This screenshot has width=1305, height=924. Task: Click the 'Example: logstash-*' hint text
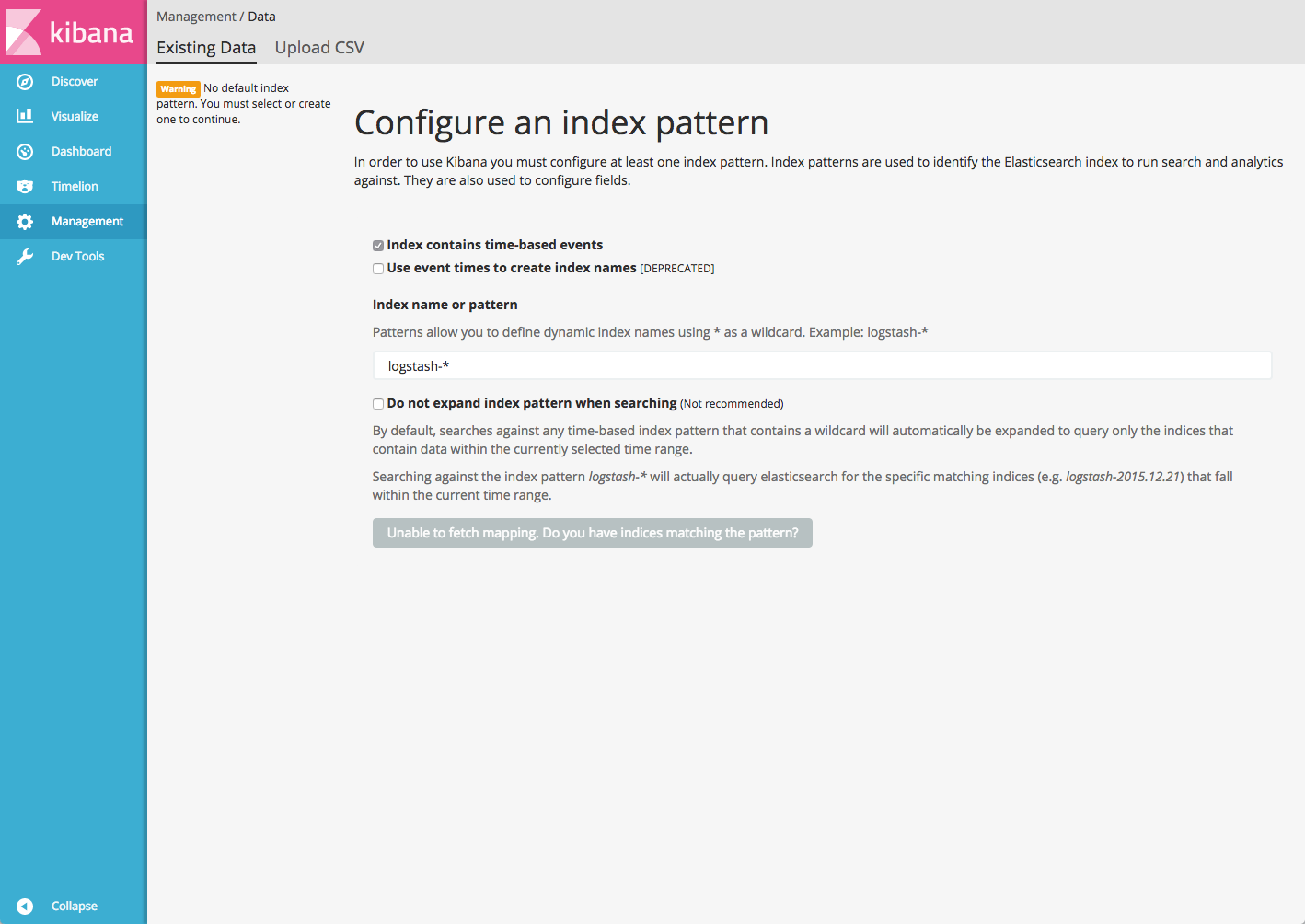(869, 332)
